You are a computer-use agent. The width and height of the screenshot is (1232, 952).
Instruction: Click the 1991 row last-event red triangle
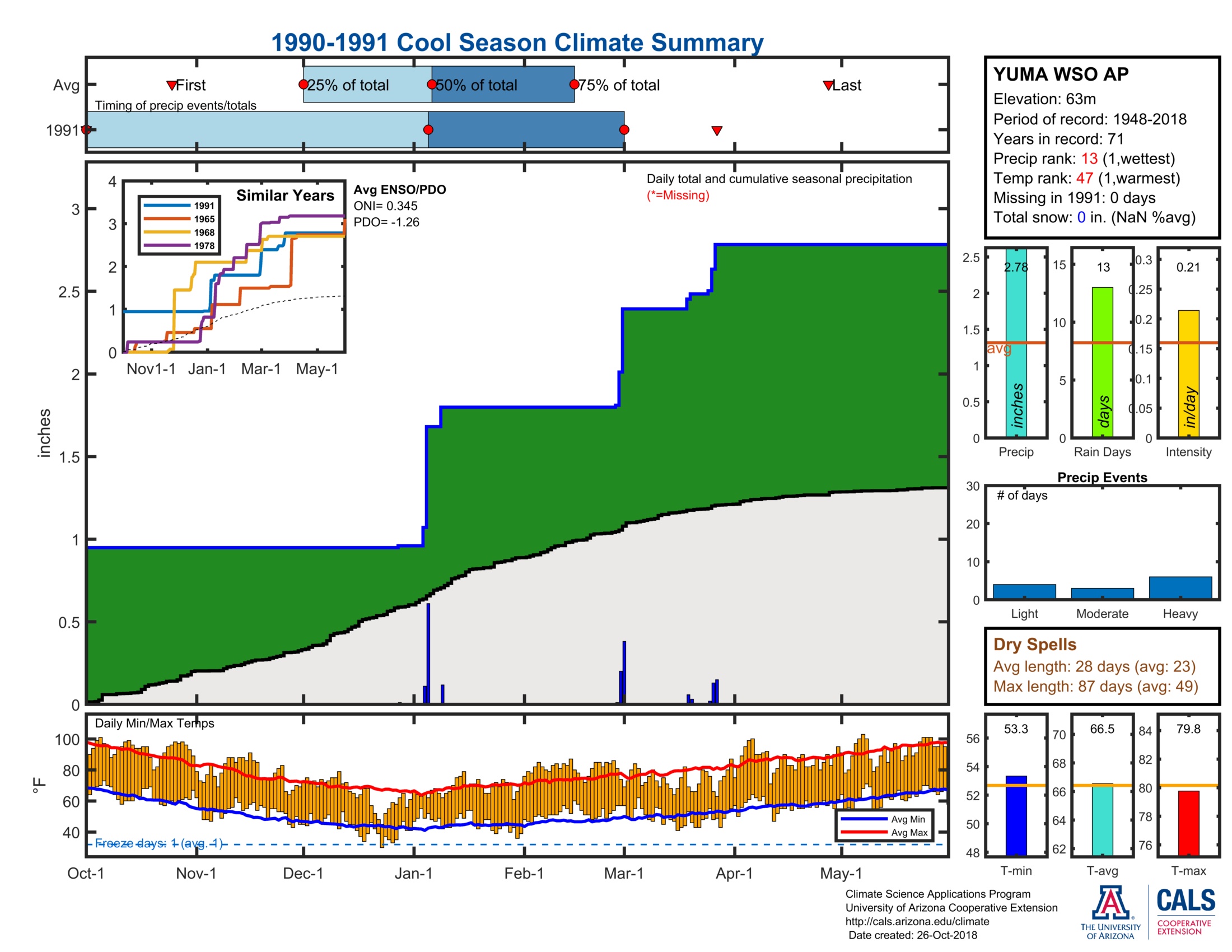[717, 130]
